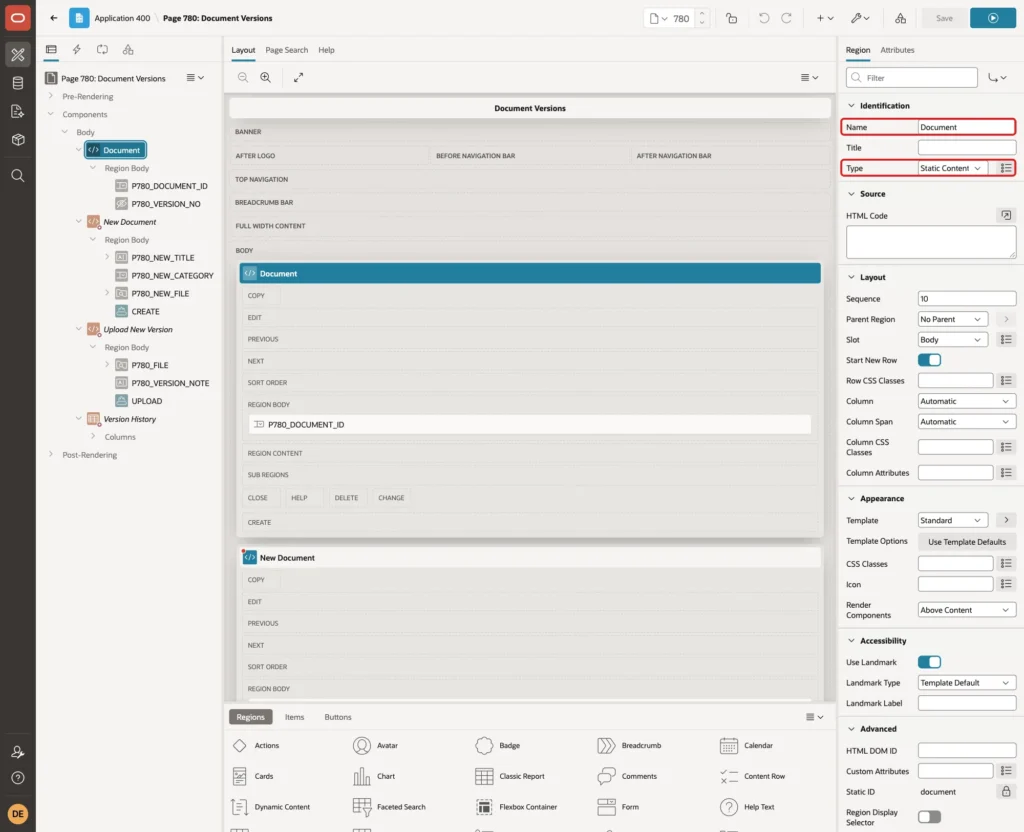Open the Slot Body dropdown
Screen dimensions: 1024x832
click(x=952, y=340)
